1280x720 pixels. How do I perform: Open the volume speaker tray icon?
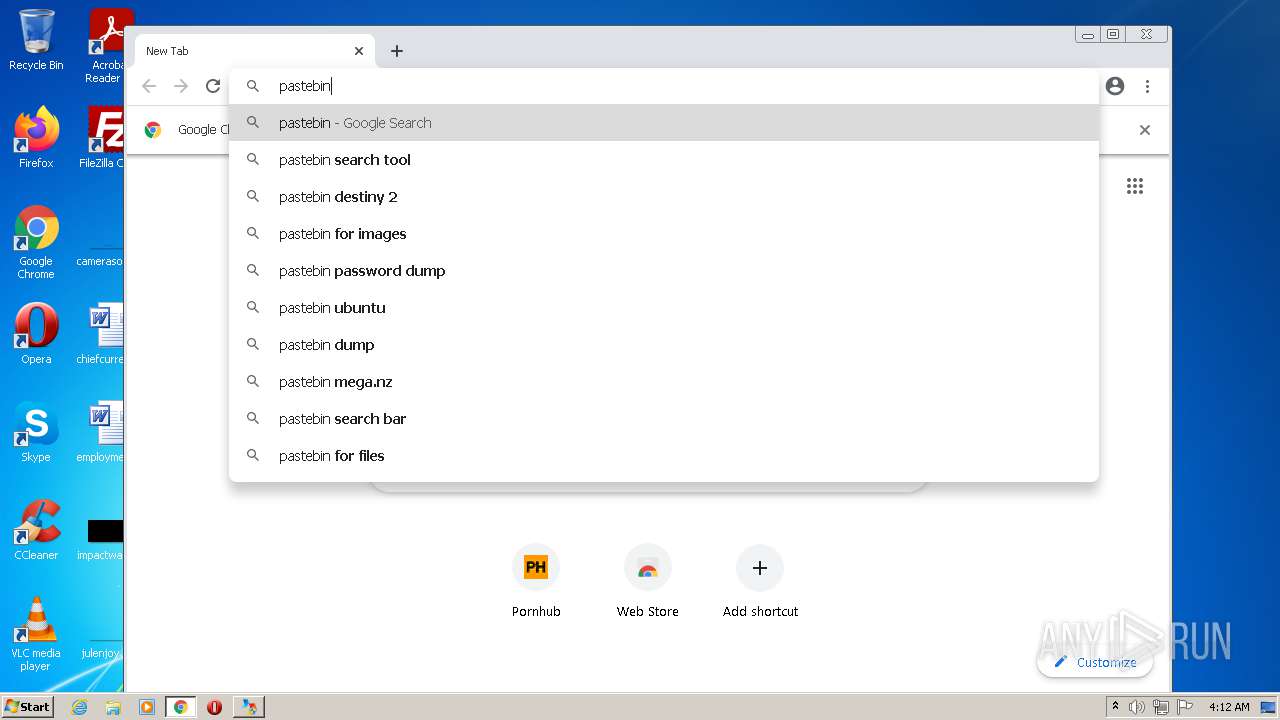pos(1137,707)
